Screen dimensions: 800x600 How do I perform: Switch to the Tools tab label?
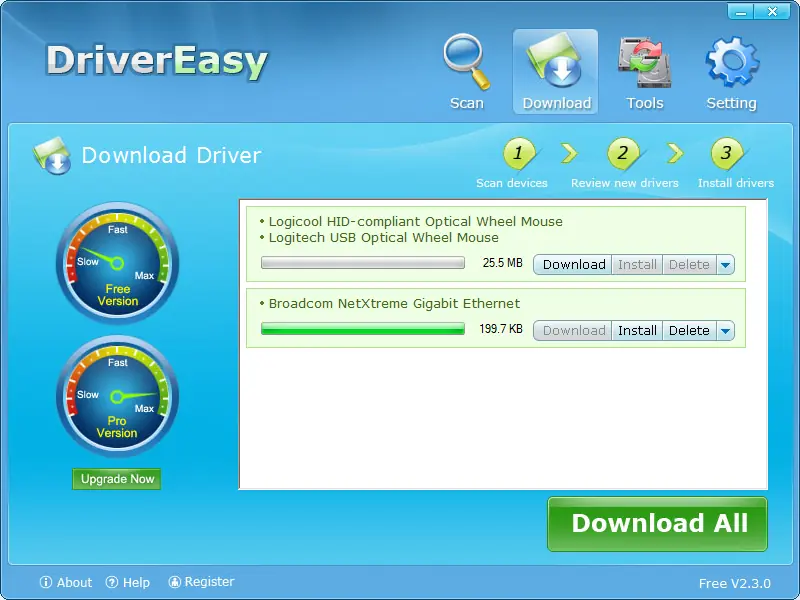point(645,103)
